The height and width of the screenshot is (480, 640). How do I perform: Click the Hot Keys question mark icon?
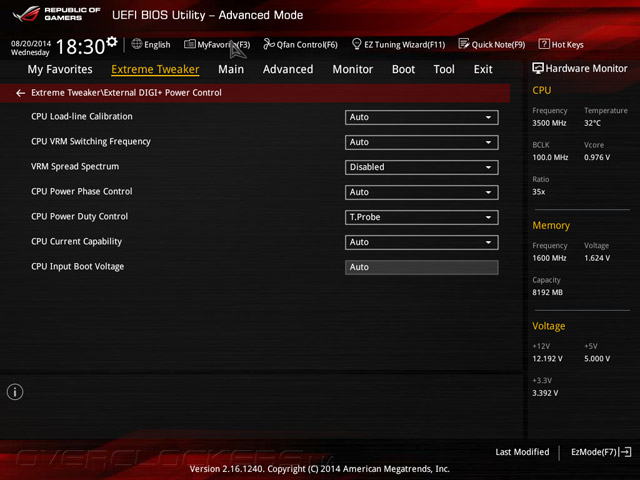click(544, 44)
